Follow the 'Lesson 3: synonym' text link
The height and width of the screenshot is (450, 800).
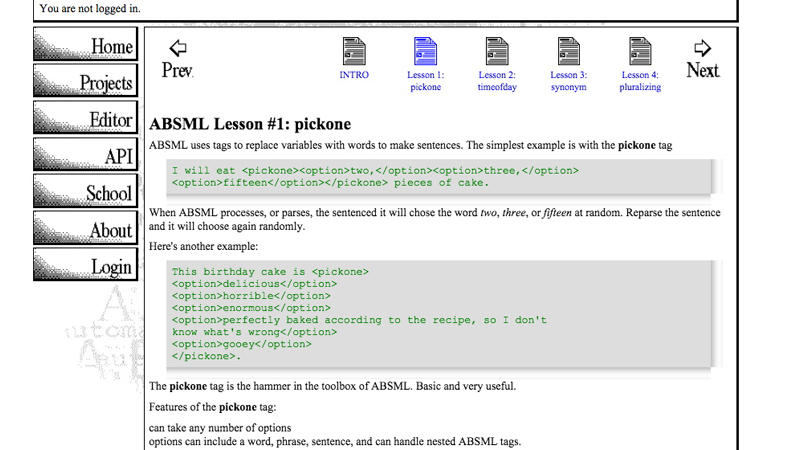(x=569, y=81)
